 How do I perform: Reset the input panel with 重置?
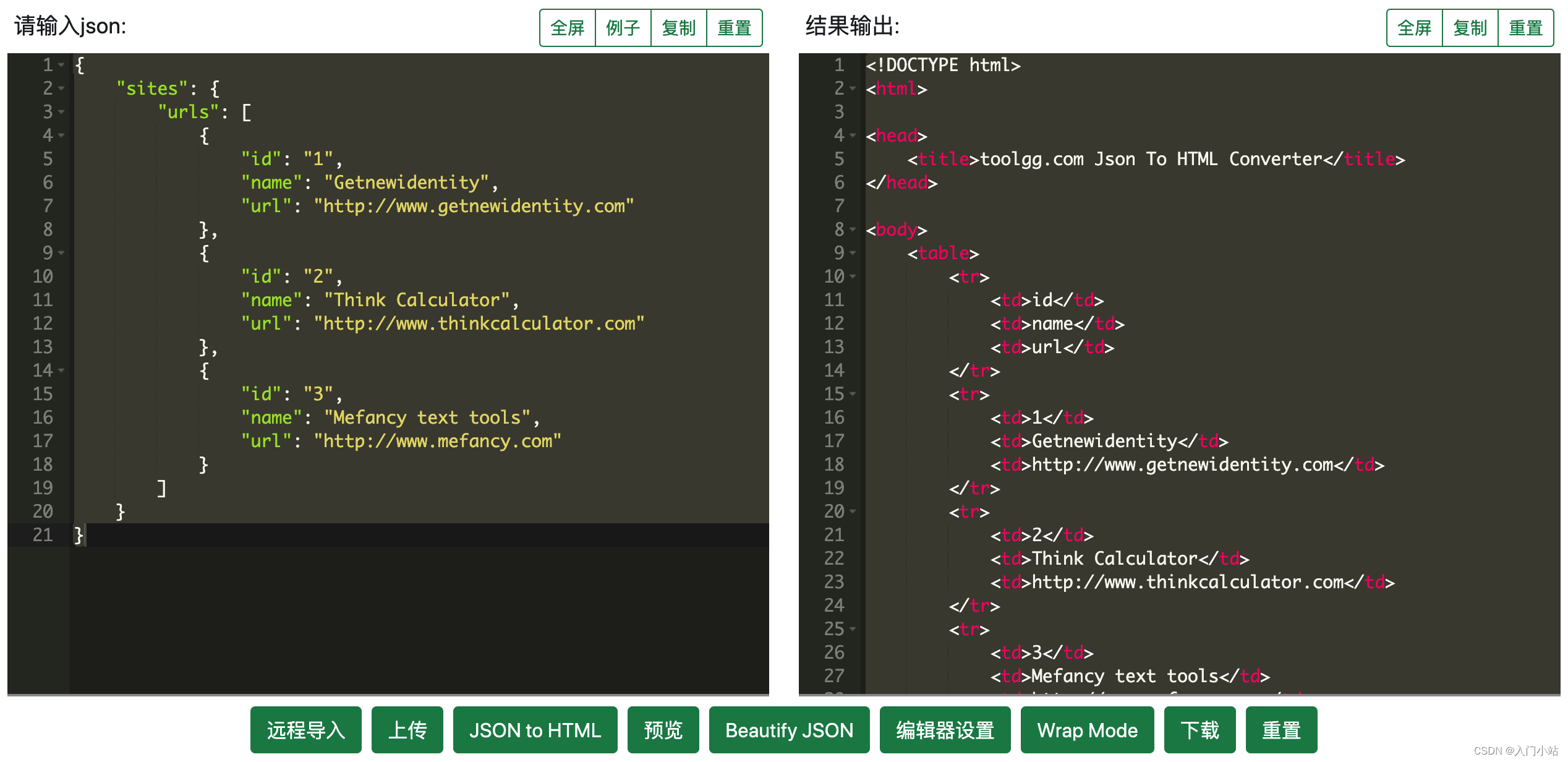pos(734,28)
